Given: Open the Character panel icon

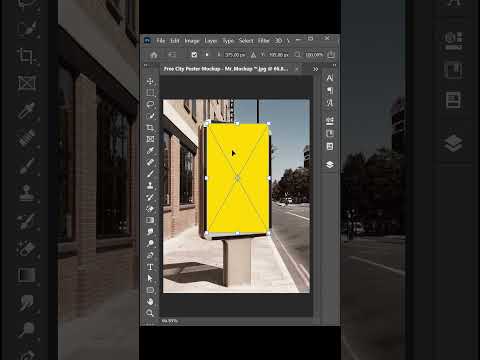Looking at the screenshot, I should (x=330, y=78).
